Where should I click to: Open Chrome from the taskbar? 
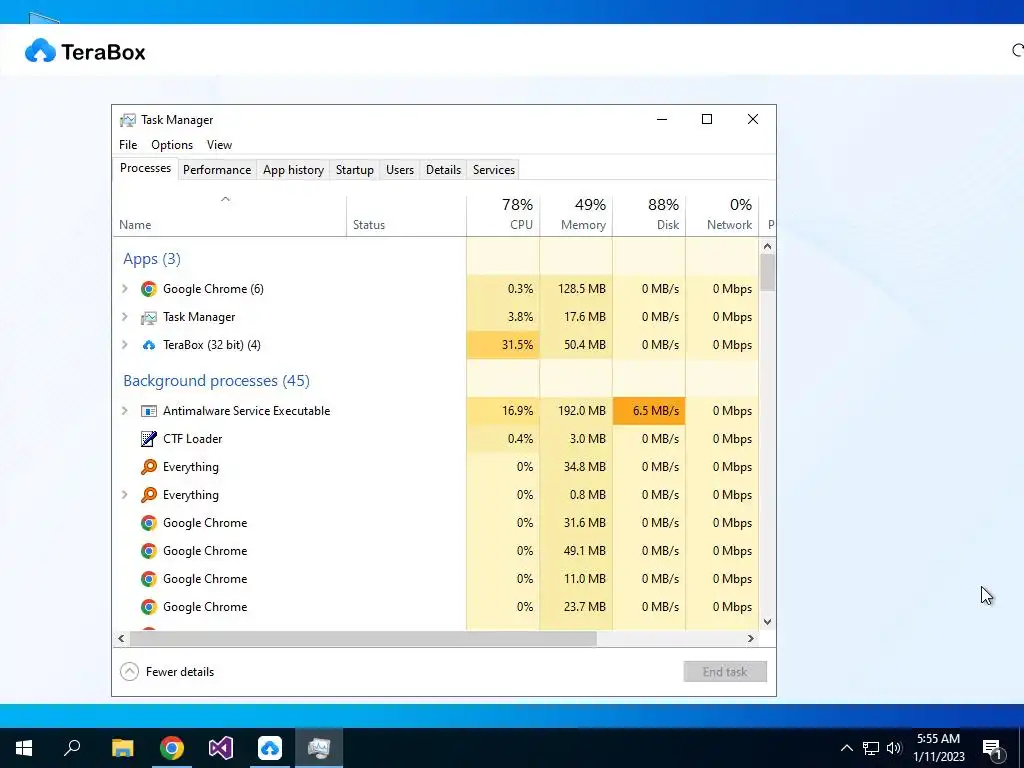[172, 748]
